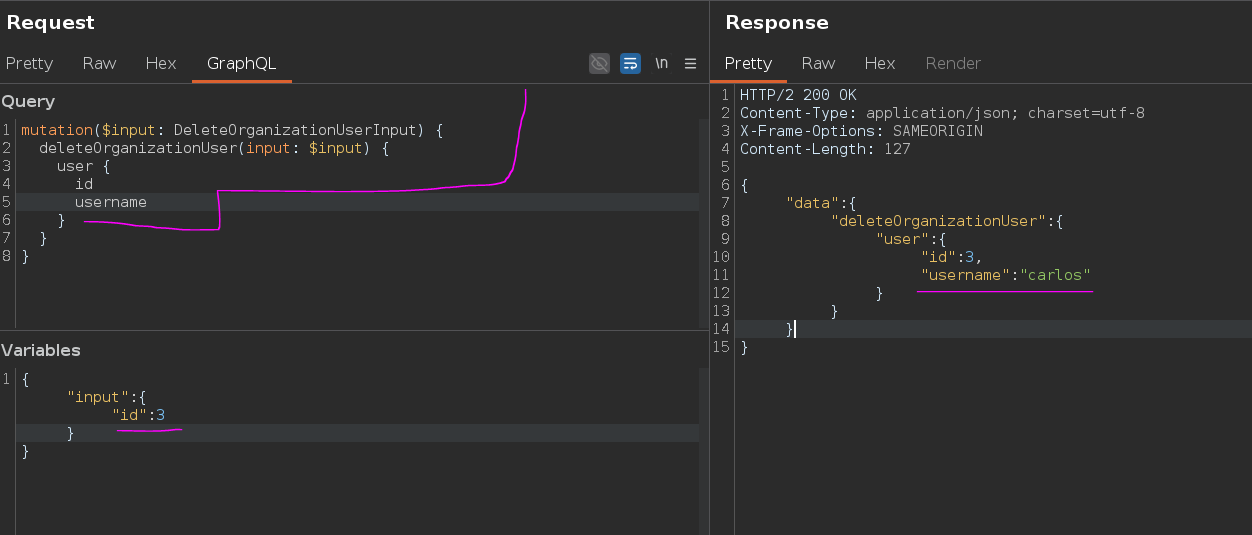Open the Request Hex tab

pos(161,63)
